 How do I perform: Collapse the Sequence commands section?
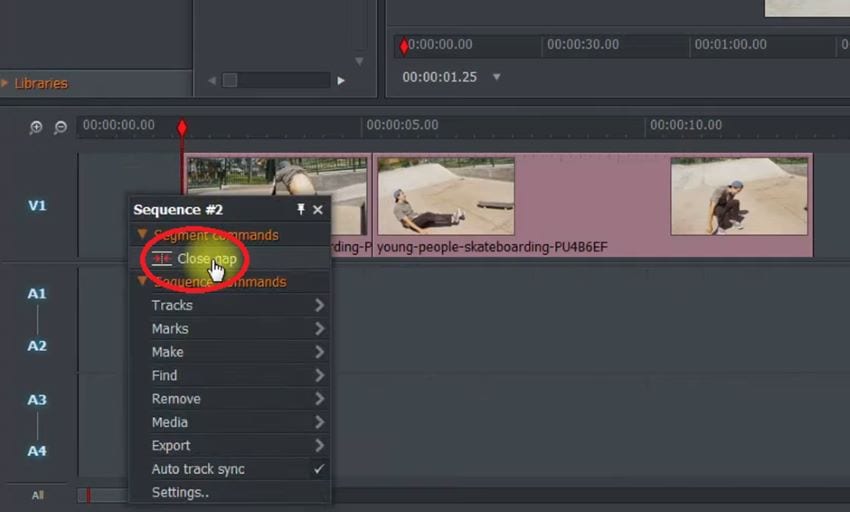(x=142, y=281)
